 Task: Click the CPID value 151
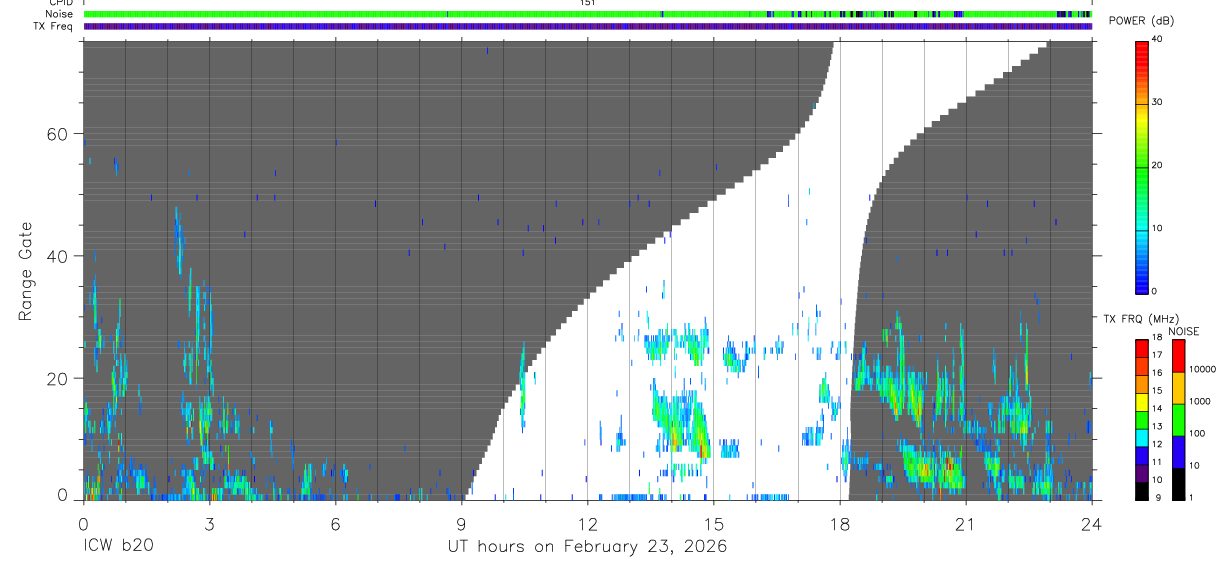tap(587, 3)
